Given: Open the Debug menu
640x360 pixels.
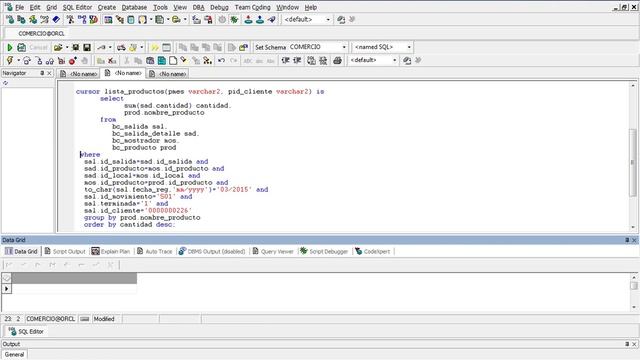Looking at the screenshot, I should point(219,7).
